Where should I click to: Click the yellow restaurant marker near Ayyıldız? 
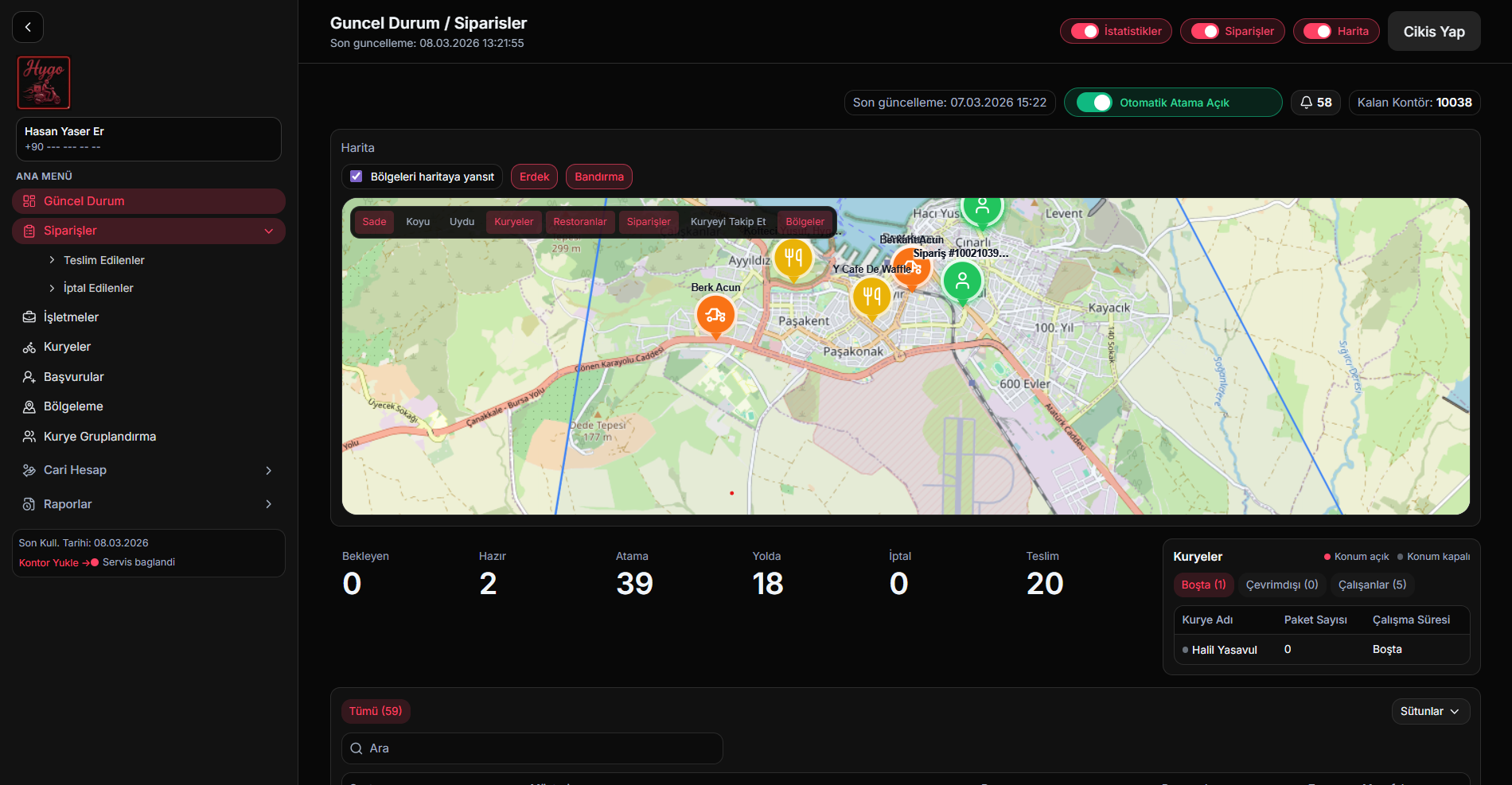pyautogui.click(x=793, y=257)
